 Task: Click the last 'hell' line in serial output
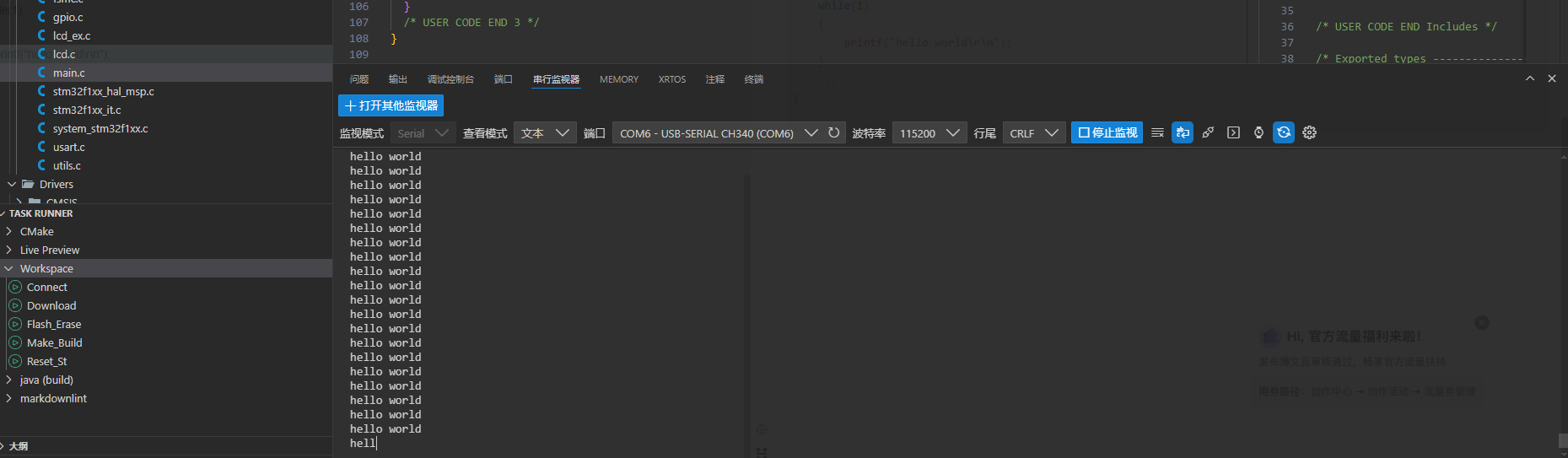(363, 444)
